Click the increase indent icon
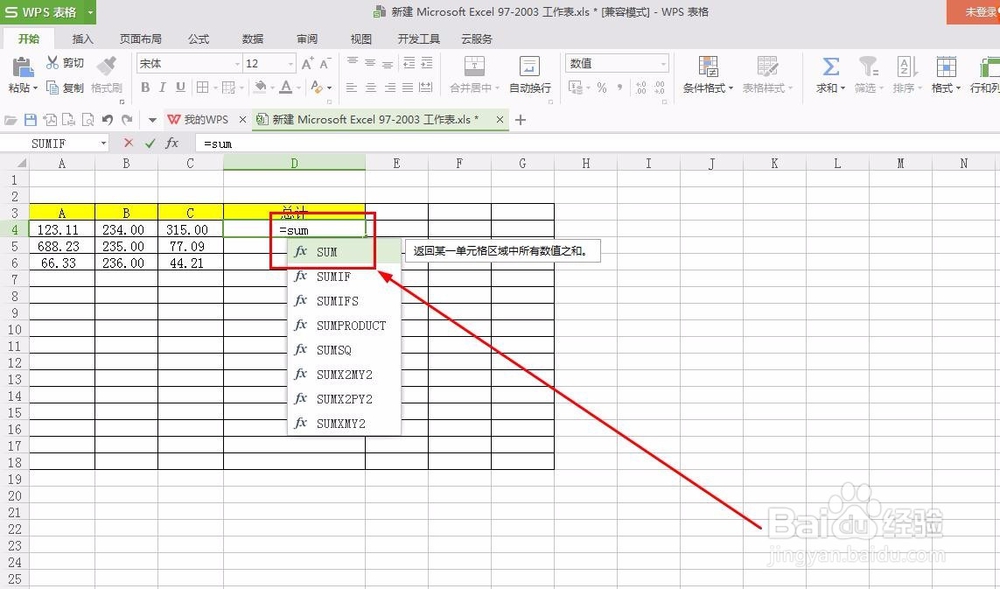This screenshot has width=1000, height=589. click(427, 62)
